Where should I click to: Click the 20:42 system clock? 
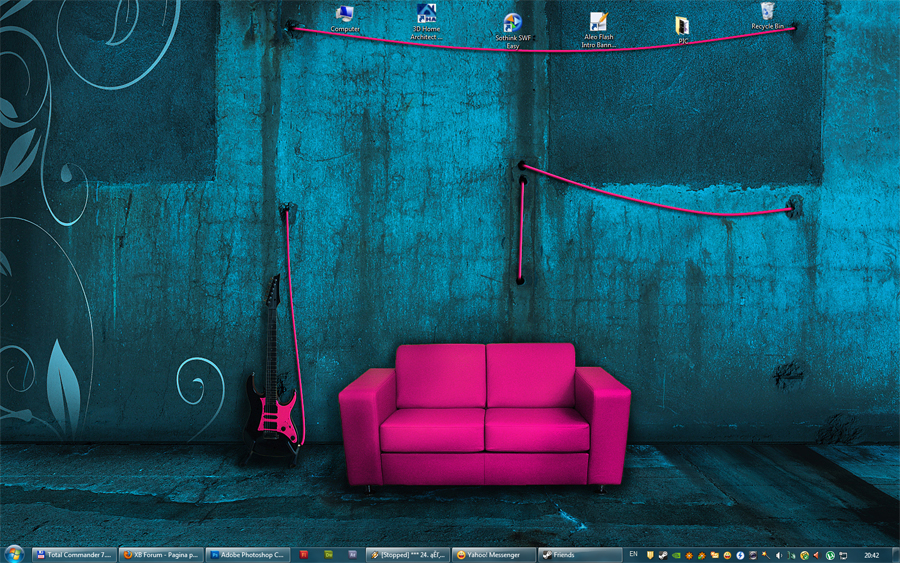point(871,555)
